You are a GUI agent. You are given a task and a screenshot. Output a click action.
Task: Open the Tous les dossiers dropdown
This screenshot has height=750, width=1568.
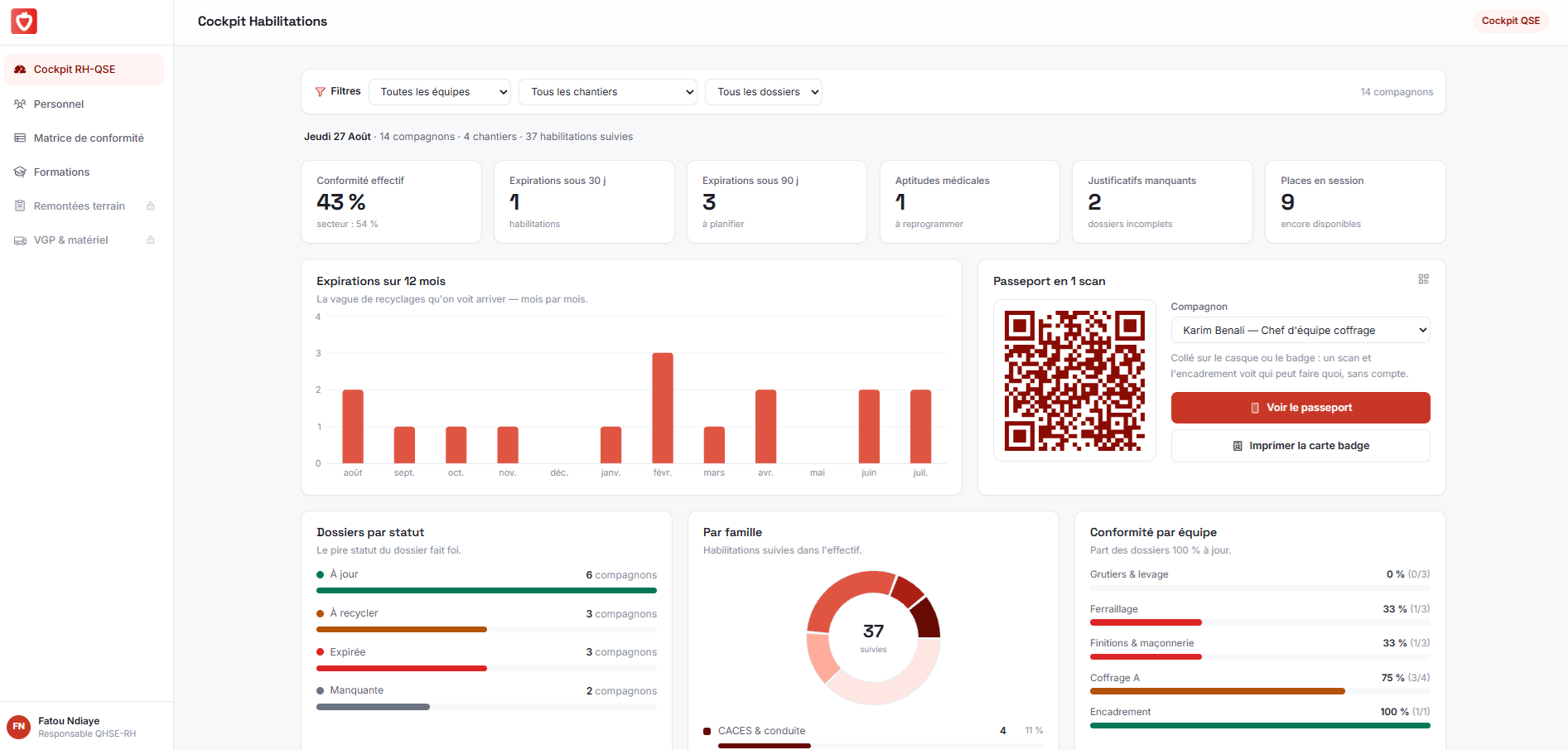tap(764, 92)
